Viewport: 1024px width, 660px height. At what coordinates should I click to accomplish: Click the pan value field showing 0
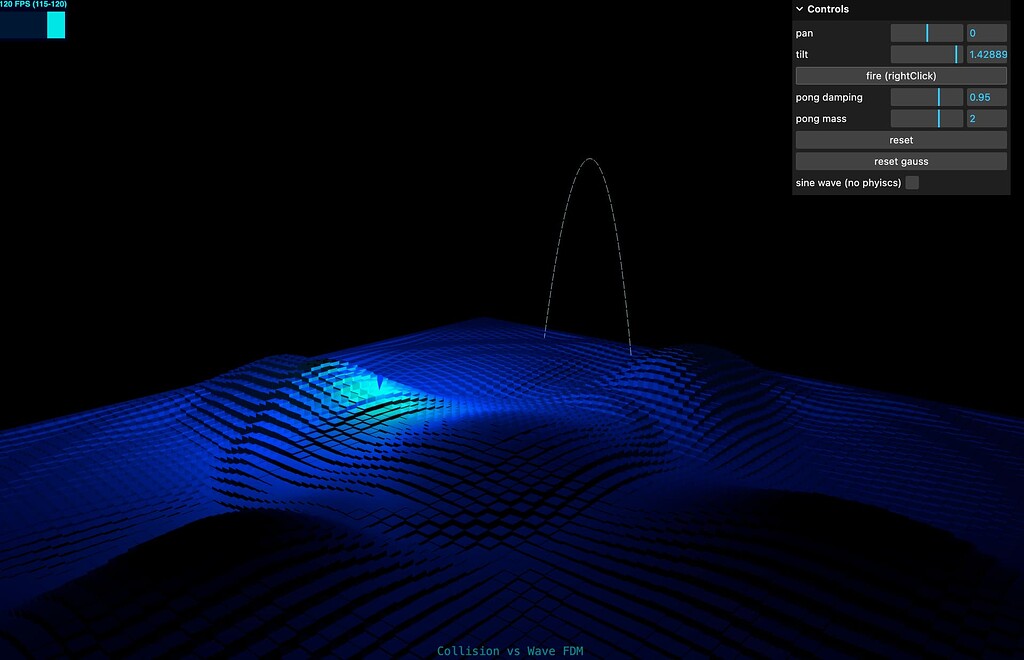(986, 32)
